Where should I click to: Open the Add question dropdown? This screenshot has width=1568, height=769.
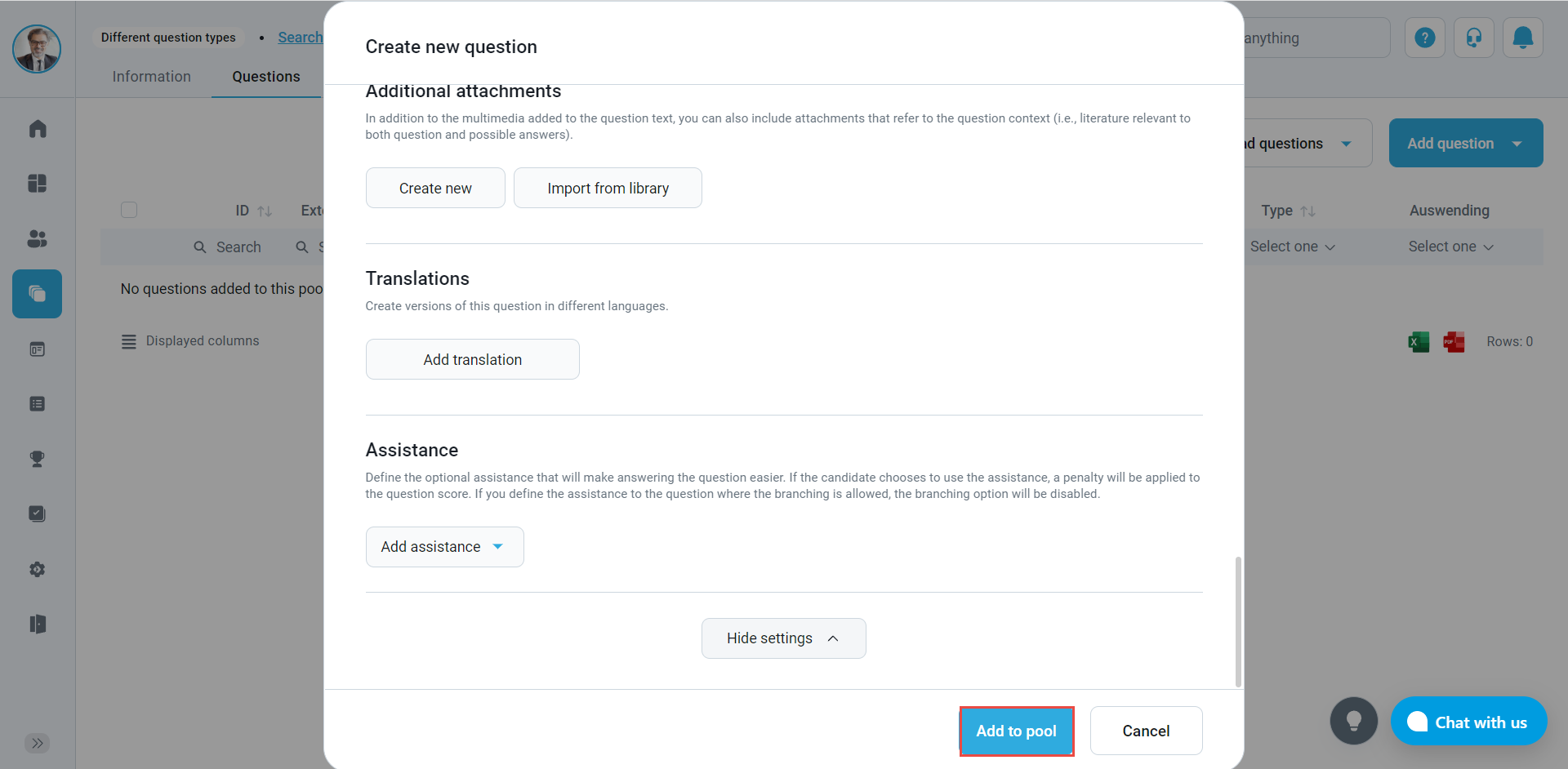1465,144
